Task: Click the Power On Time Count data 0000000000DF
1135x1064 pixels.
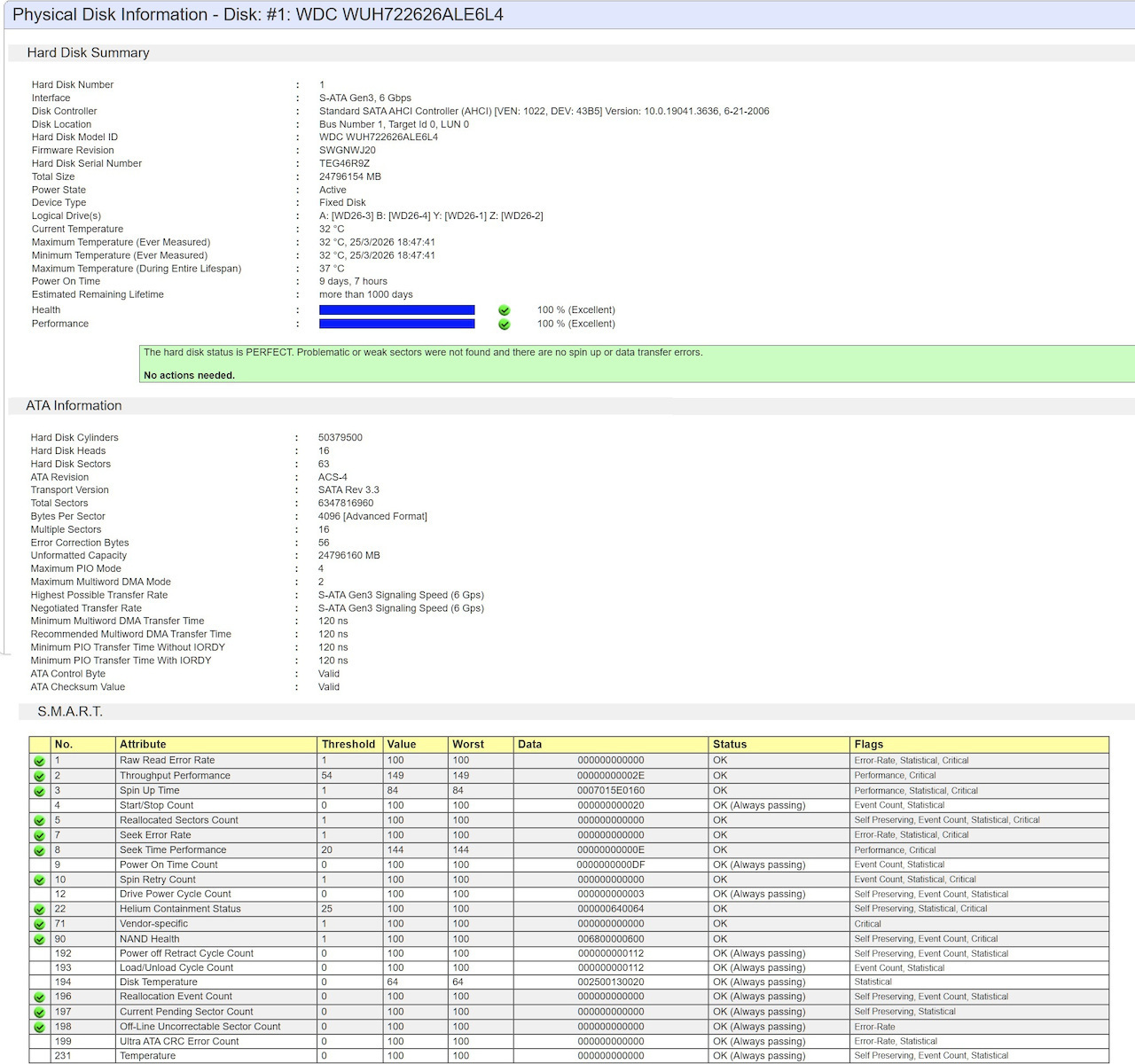Action: [x=611, y=865]
